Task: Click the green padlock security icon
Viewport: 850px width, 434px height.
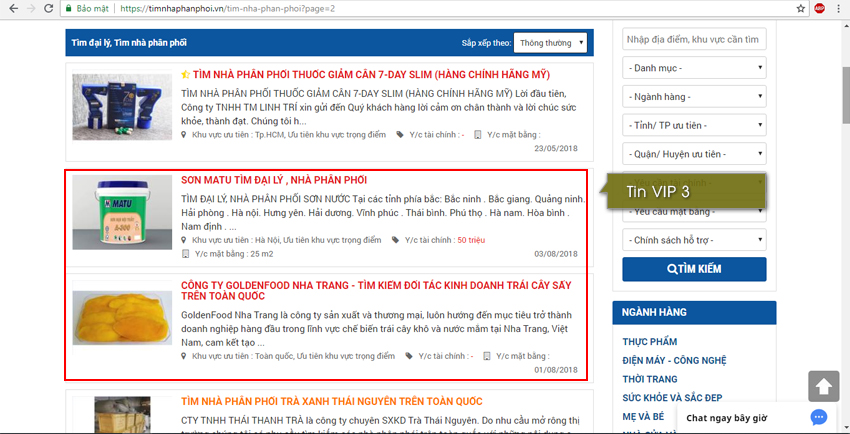Action: [x=68, y=9]
